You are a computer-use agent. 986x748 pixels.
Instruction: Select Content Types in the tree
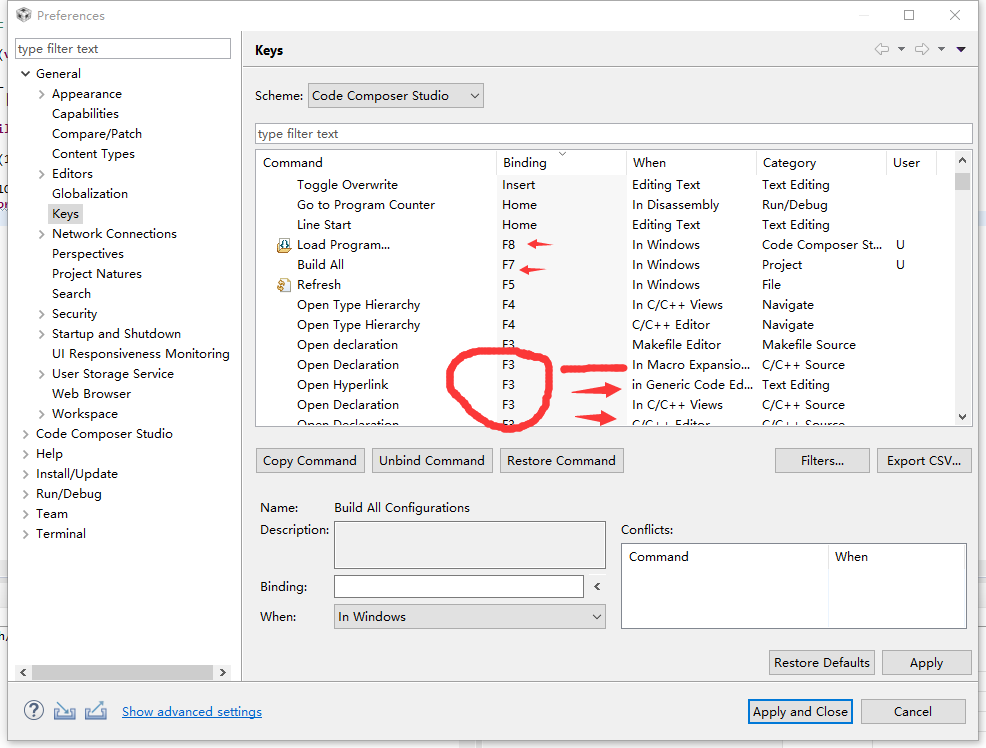[x=93, y=154]
